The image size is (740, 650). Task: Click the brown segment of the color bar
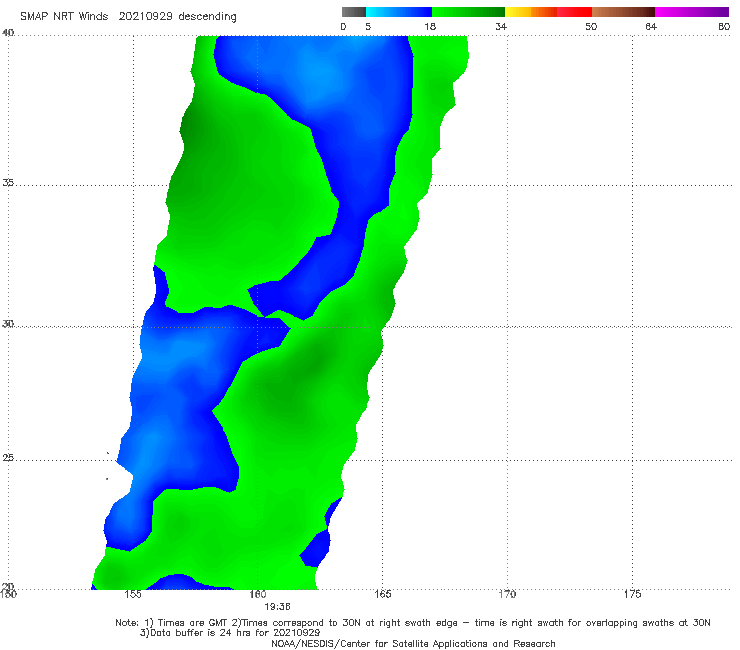623,12
